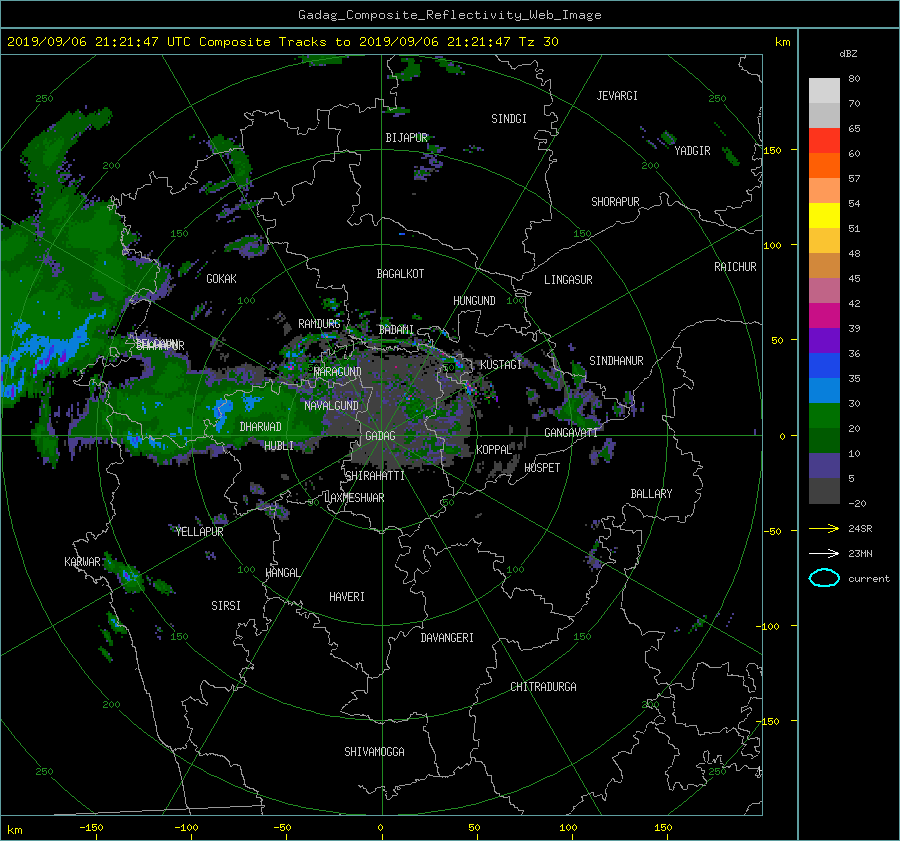Select the 80 dBZ light gray swatch
This screenshot has width=900, height=841.
824,90
